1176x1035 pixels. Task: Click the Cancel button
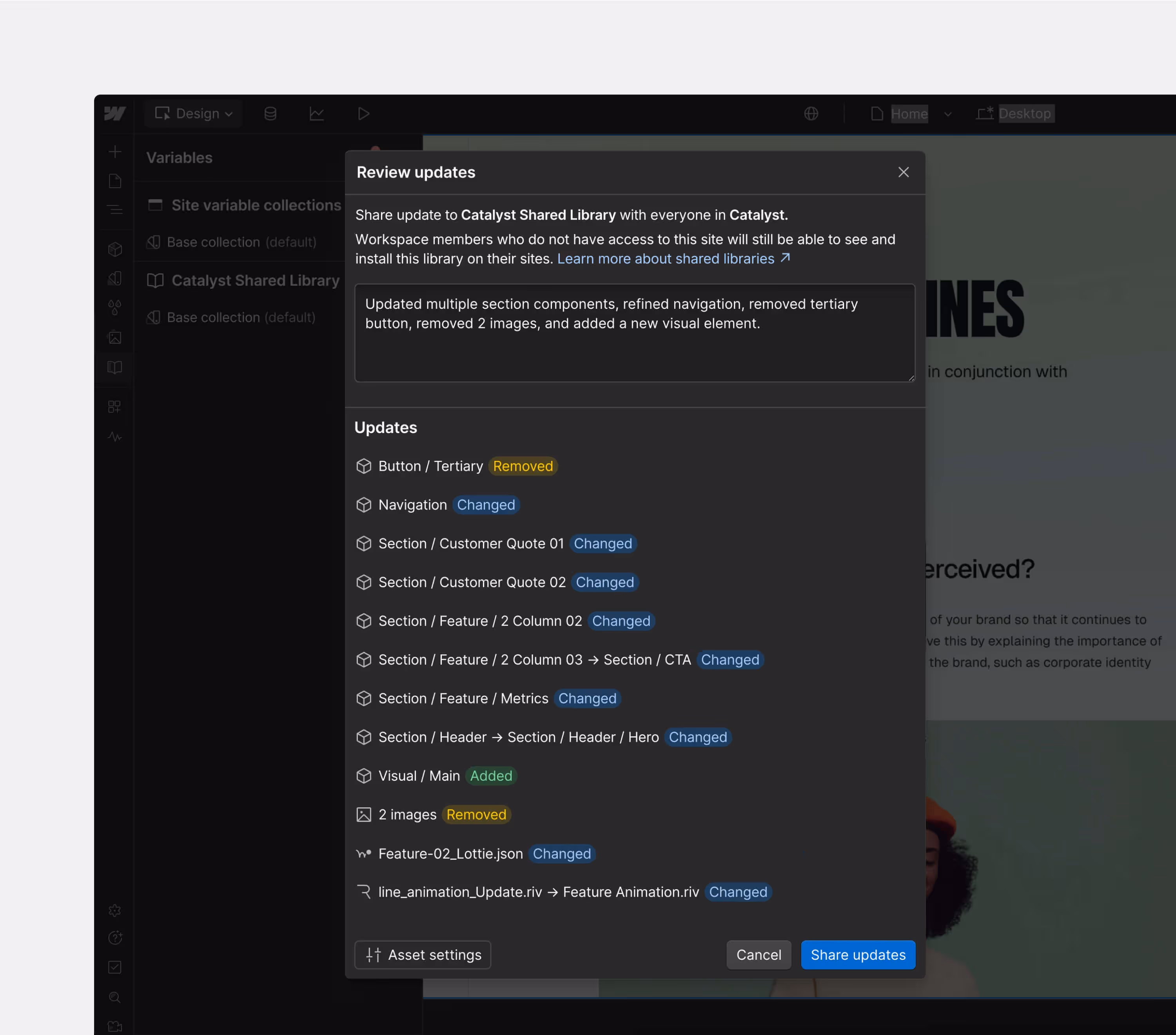pyautogui.click(x=758, y=954)
